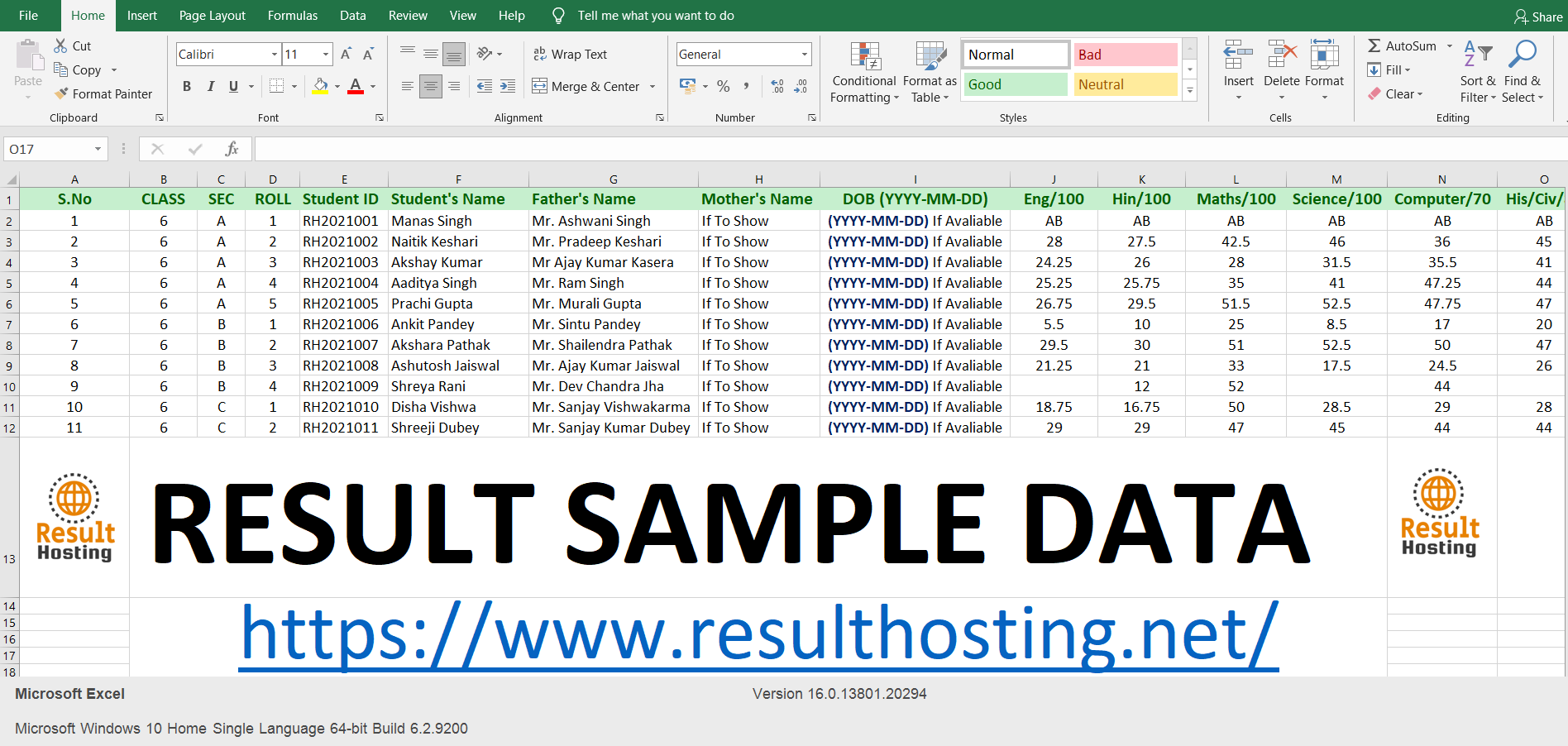Apply the red Font Color

pyautogui.click(x=356, y=86)
